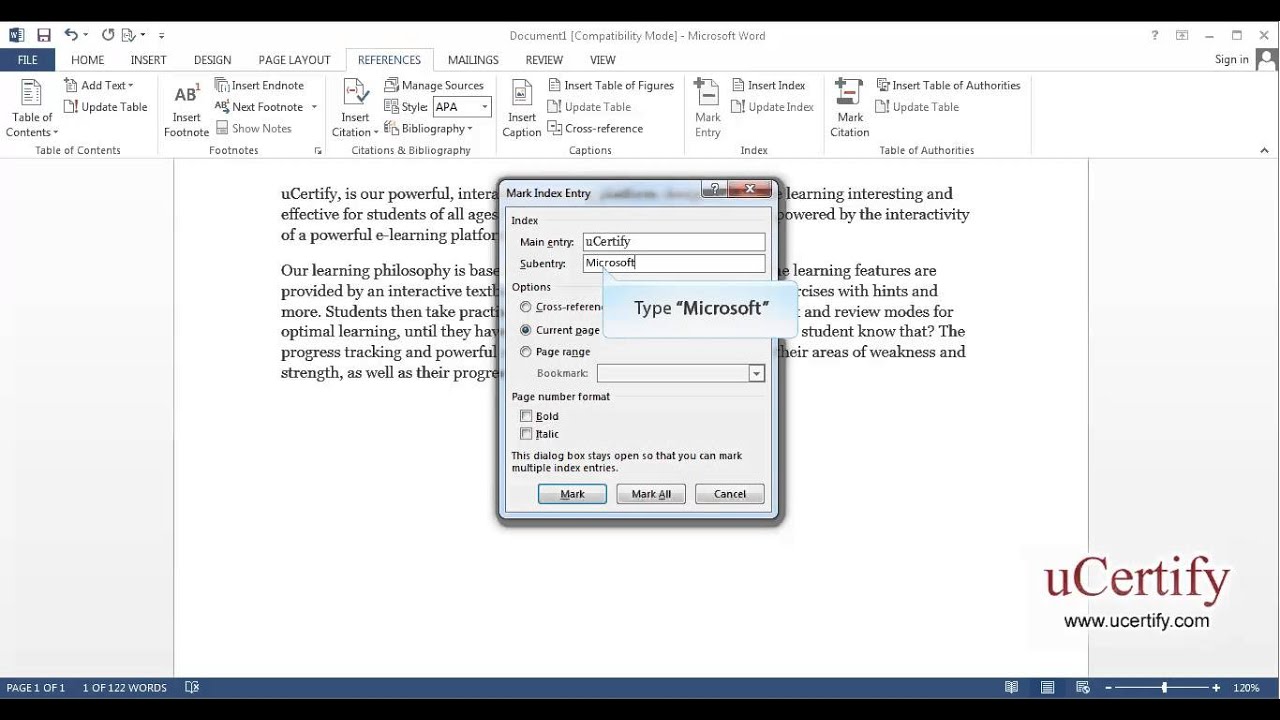Click Cancel in Mark Index Entry dialog
Screen dimensions: 1280x720
click(x=730, y=494)
